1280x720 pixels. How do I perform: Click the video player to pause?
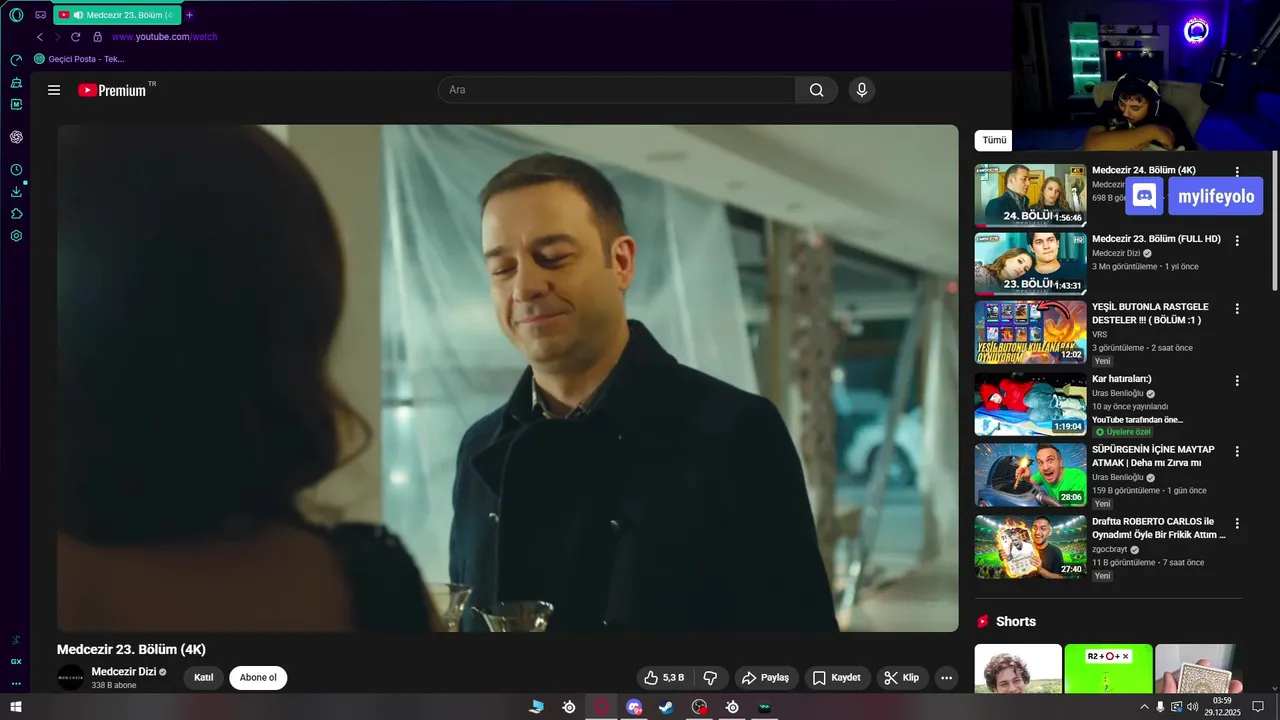[507, 378]
